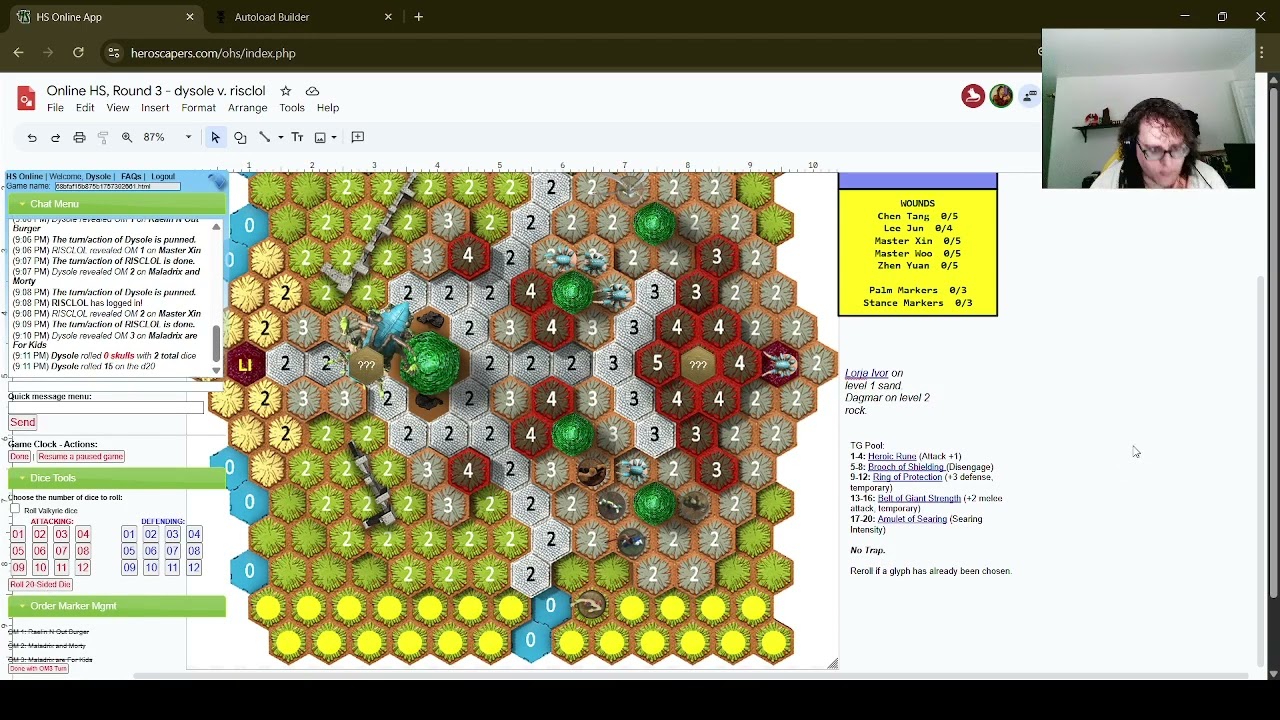The height and width of the screenshot is (720, 1280).
Task: Open the Bolt of Giant Strength link
Action: pos(919,498)
